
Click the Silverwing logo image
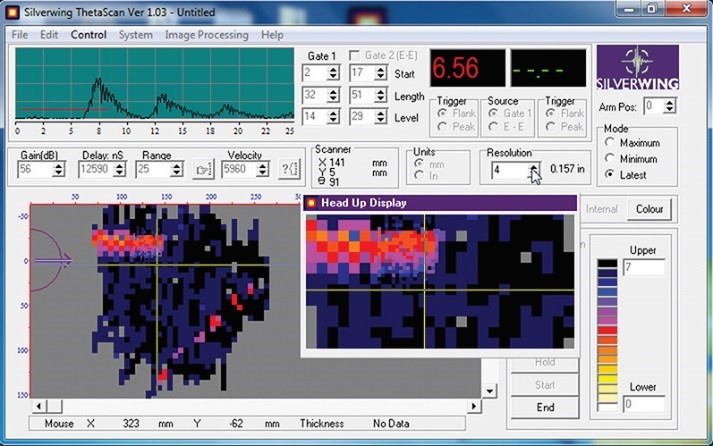[x=637, y=68]
